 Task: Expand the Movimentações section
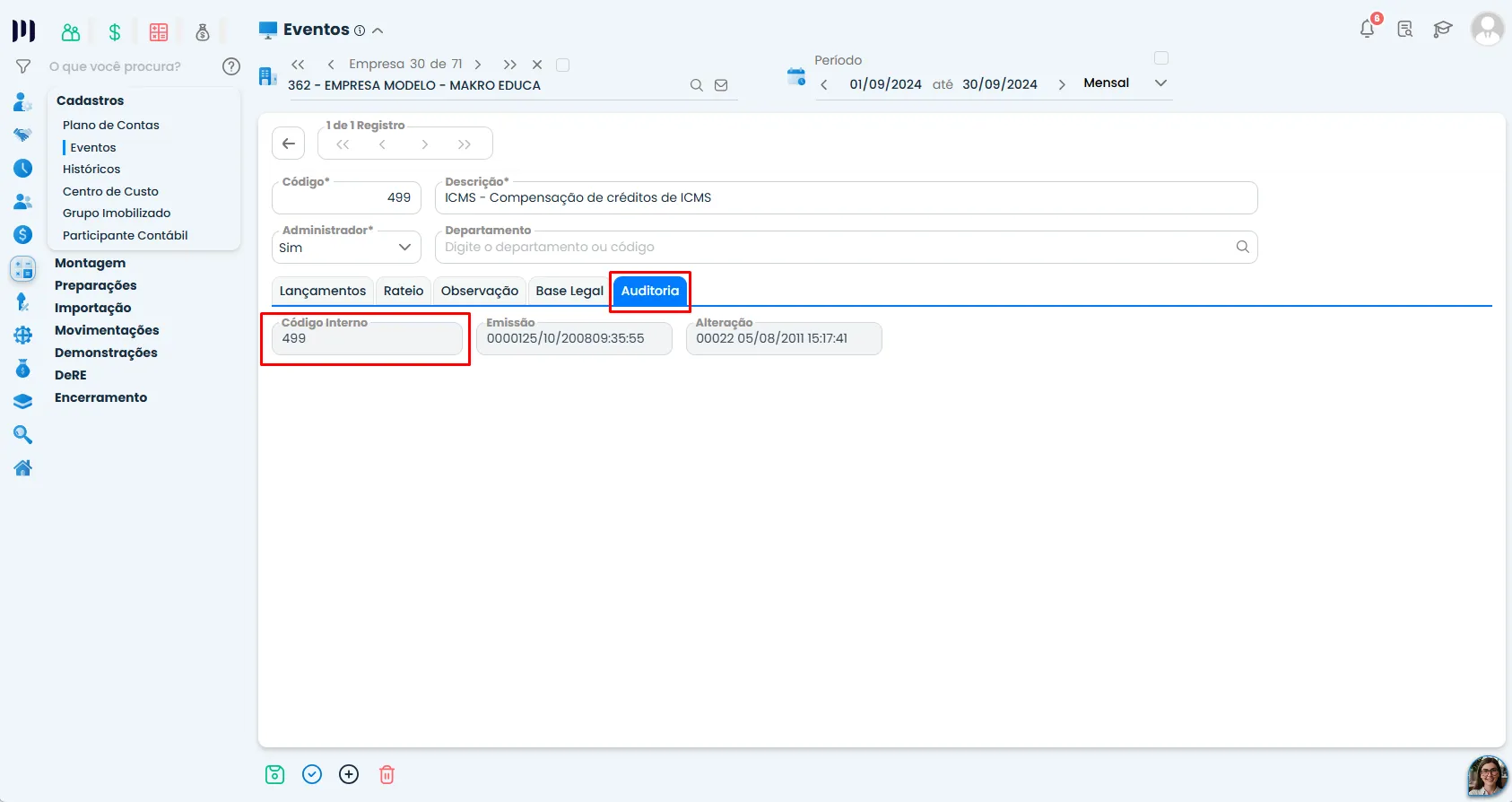point(107,330)
